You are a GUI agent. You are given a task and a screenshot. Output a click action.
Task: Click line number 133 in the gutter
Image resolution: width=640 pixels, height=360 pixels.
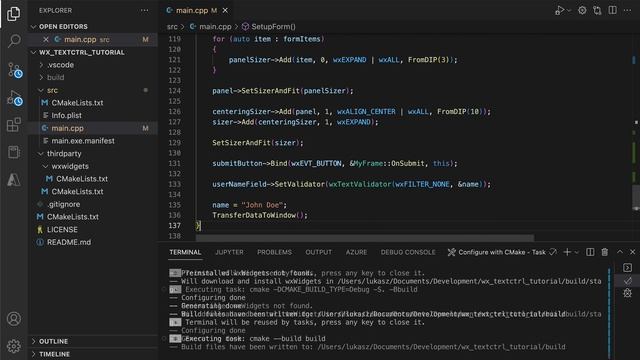(174, 184)
